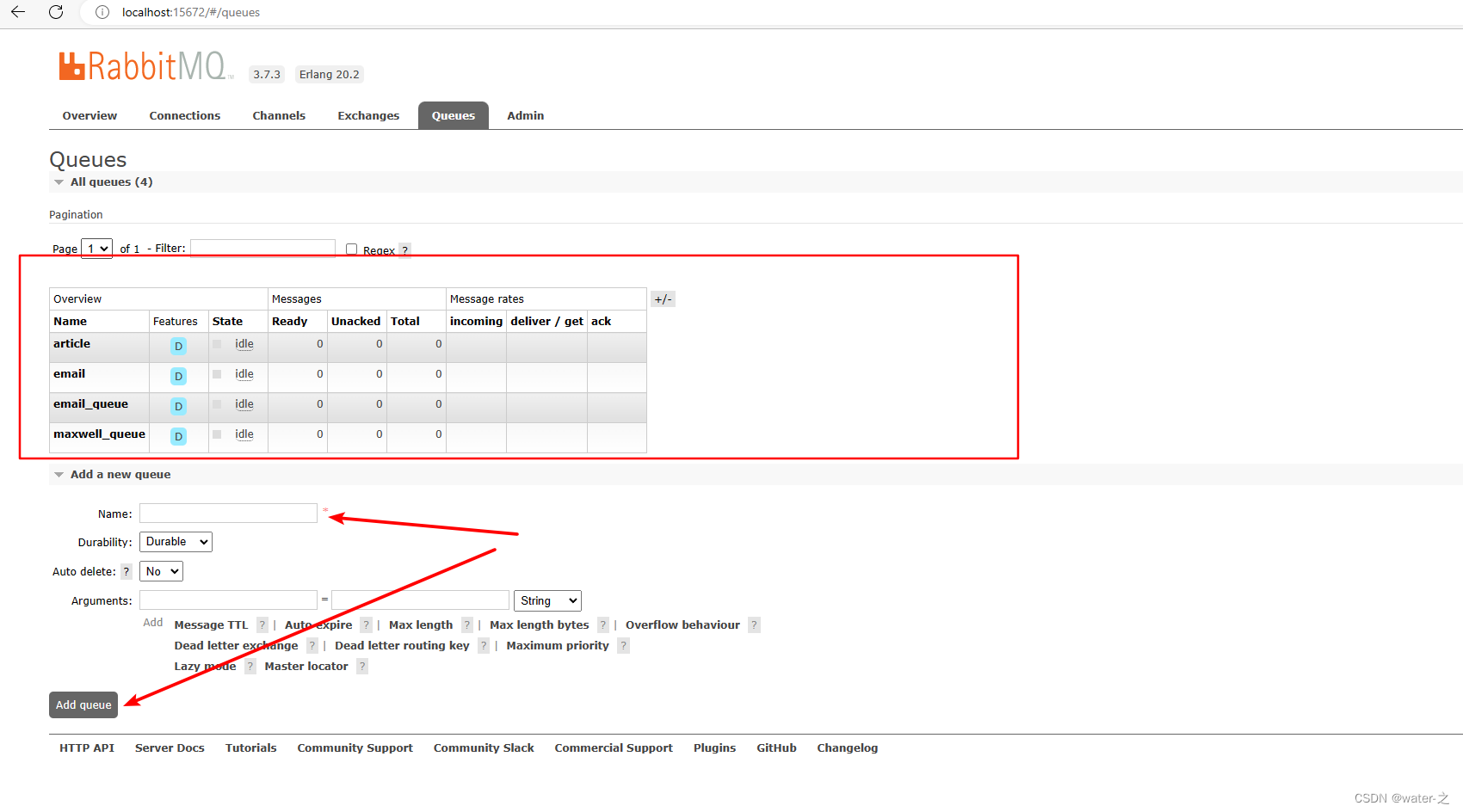1463x812 pixels.
Task: Toggle the Regex filter checkbox
Action: pos(351,249)
